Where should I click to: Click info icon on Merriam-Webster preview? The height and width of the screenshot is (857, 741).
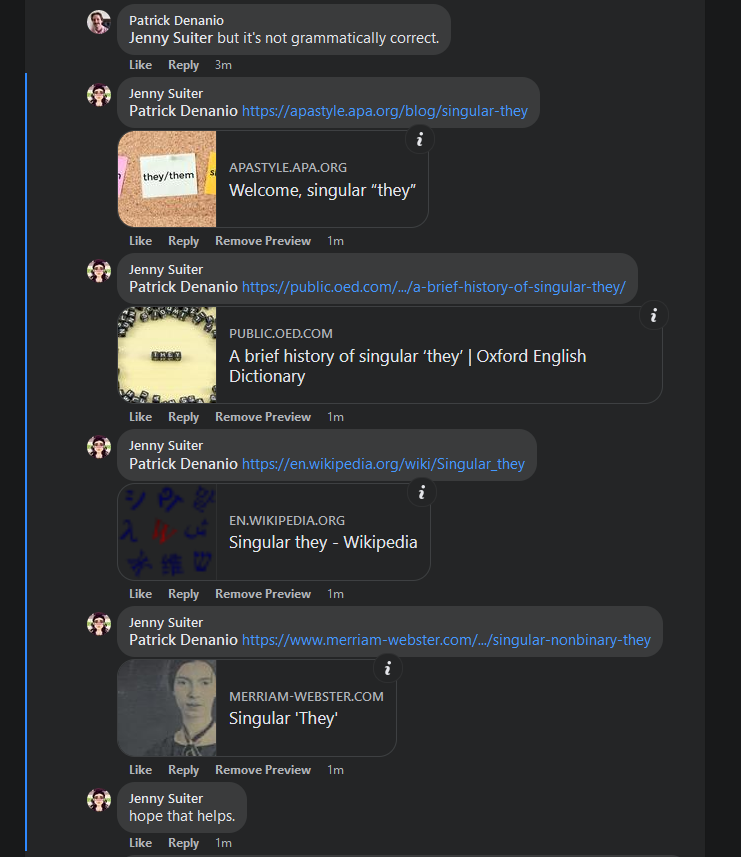click(387, 668)
